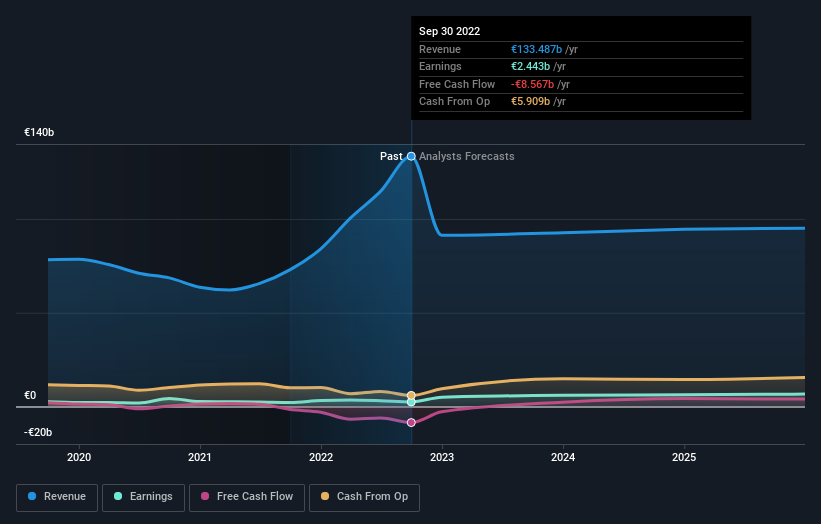Click the -€8.567b free cash flow value

point(532,84)
